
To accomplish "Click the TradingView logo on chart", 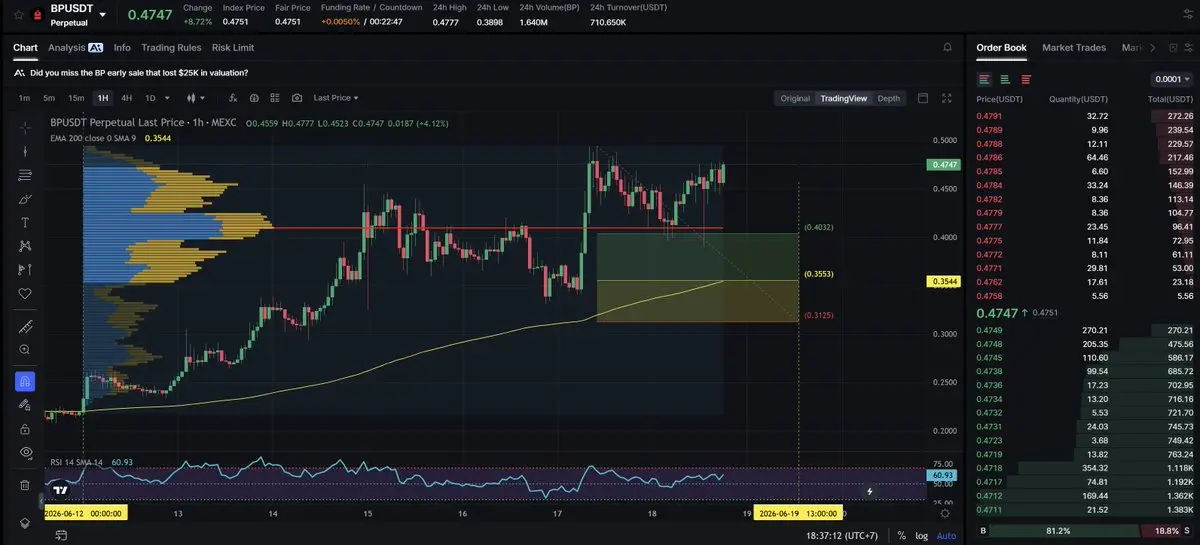I will (61, 491).
